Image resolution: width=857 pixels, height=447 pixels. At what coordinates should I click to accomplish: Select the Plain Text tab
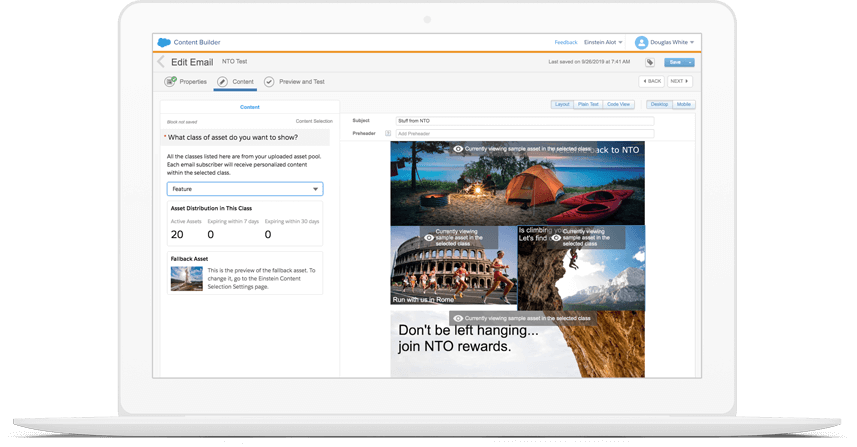[589, 104]
